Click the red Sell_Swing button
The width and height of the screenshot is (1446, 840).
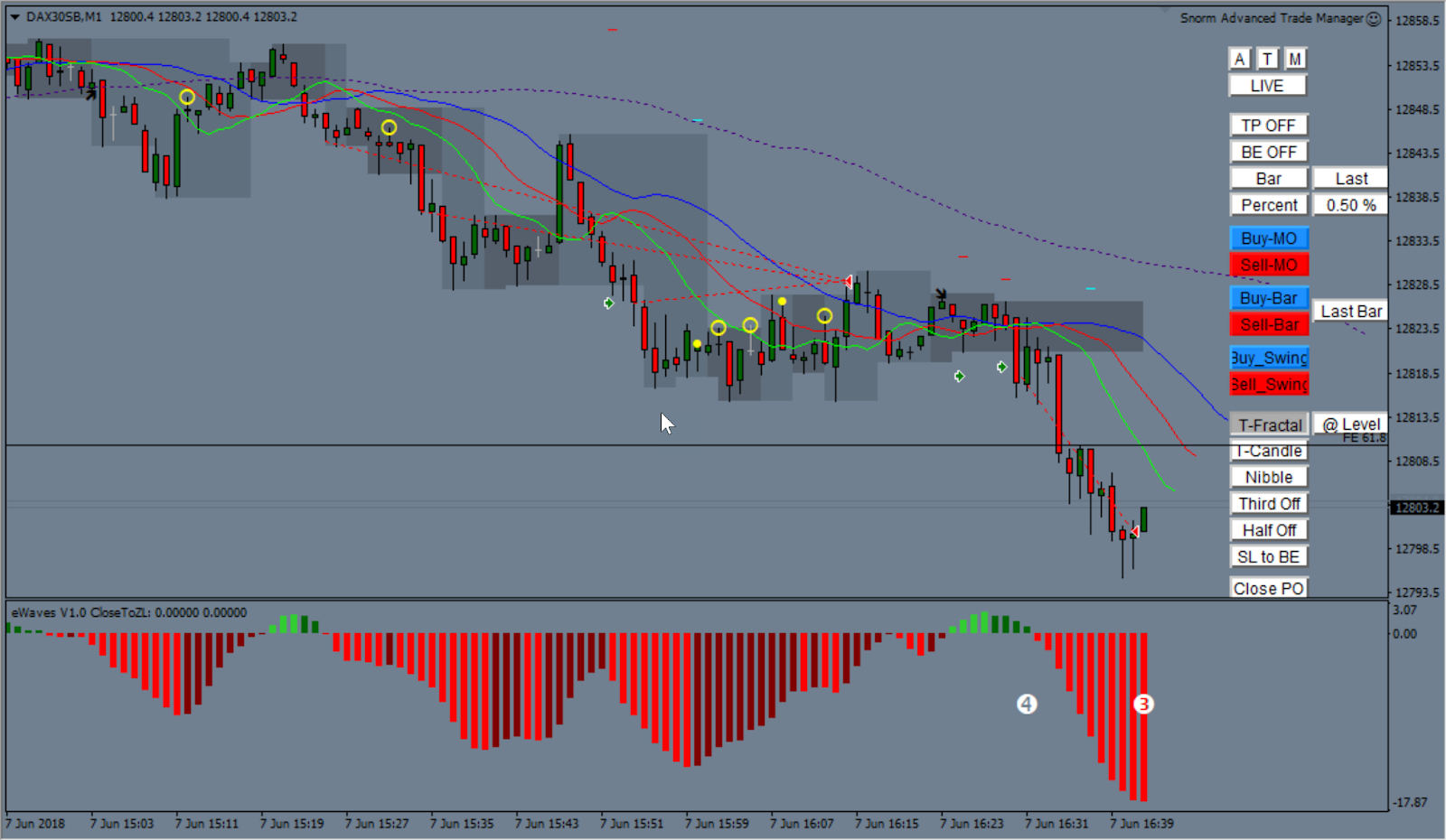click(x=1269, y=384)
